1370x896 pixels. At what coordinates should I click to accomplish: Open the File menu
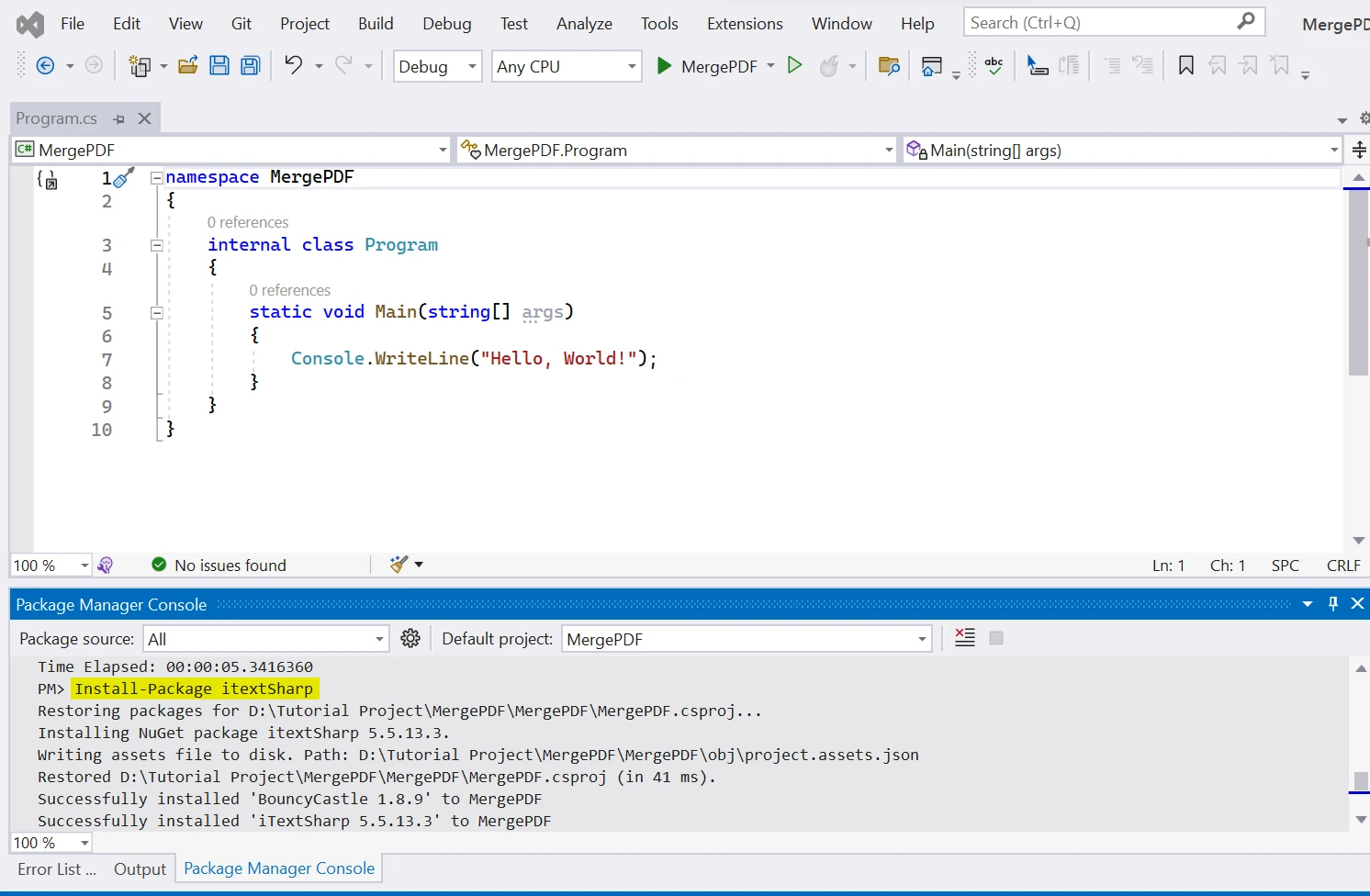(x=73, y=24)
